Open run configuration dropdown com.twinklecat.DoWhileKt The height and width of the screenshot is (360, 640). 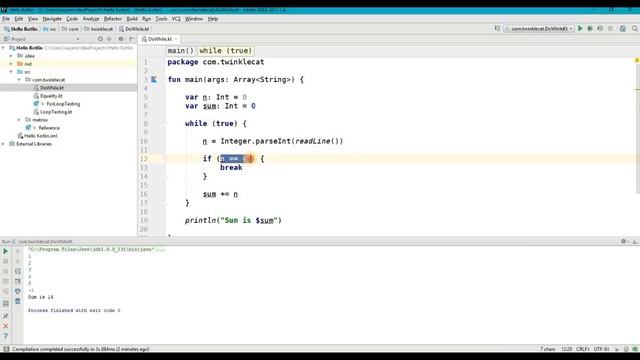539,29
